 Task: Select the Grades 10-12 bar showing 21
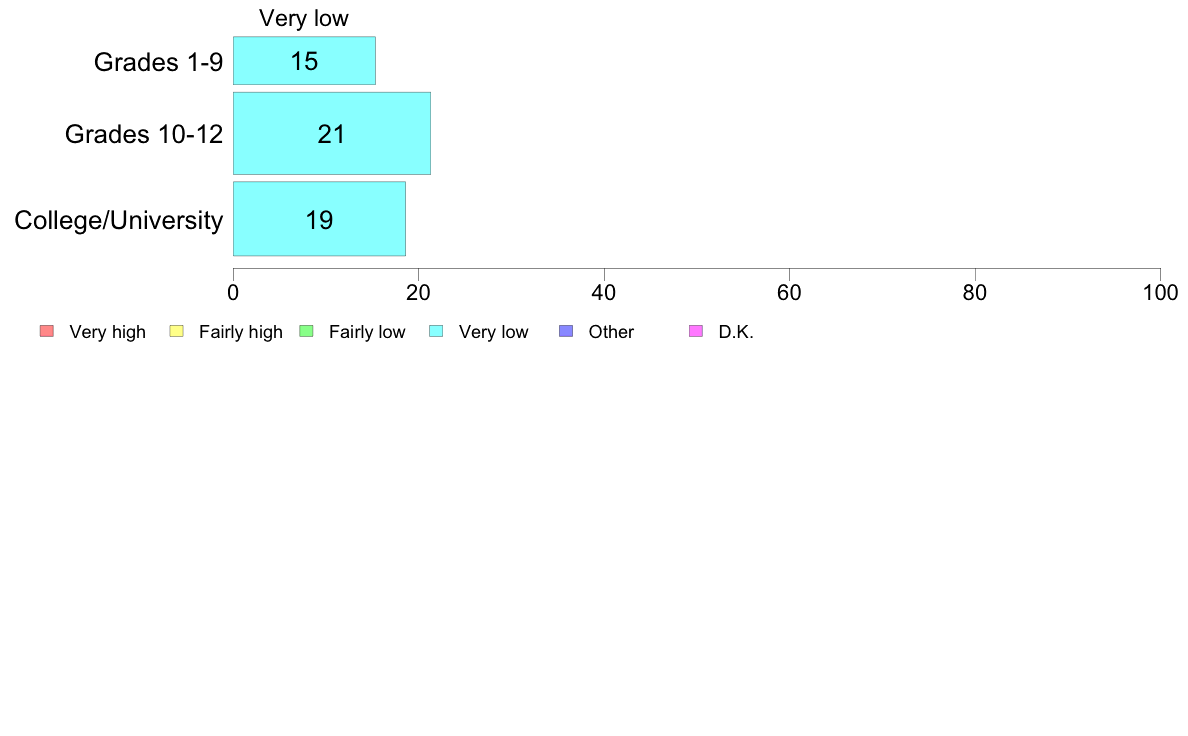[x=332, y=133]
